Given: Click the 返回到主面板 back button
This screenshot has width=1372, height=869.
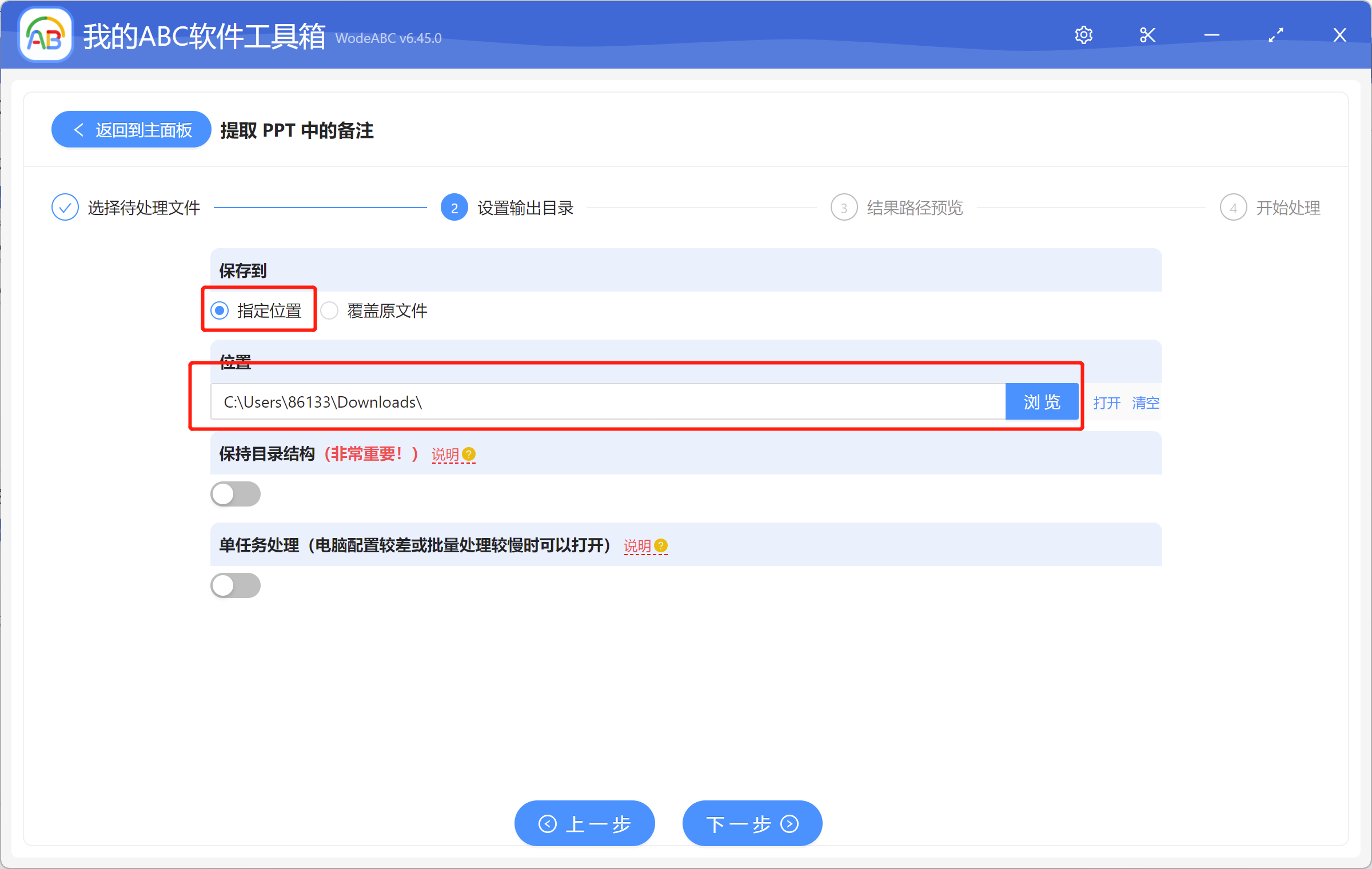Looking at the screenshot, I should click(130, 129).
